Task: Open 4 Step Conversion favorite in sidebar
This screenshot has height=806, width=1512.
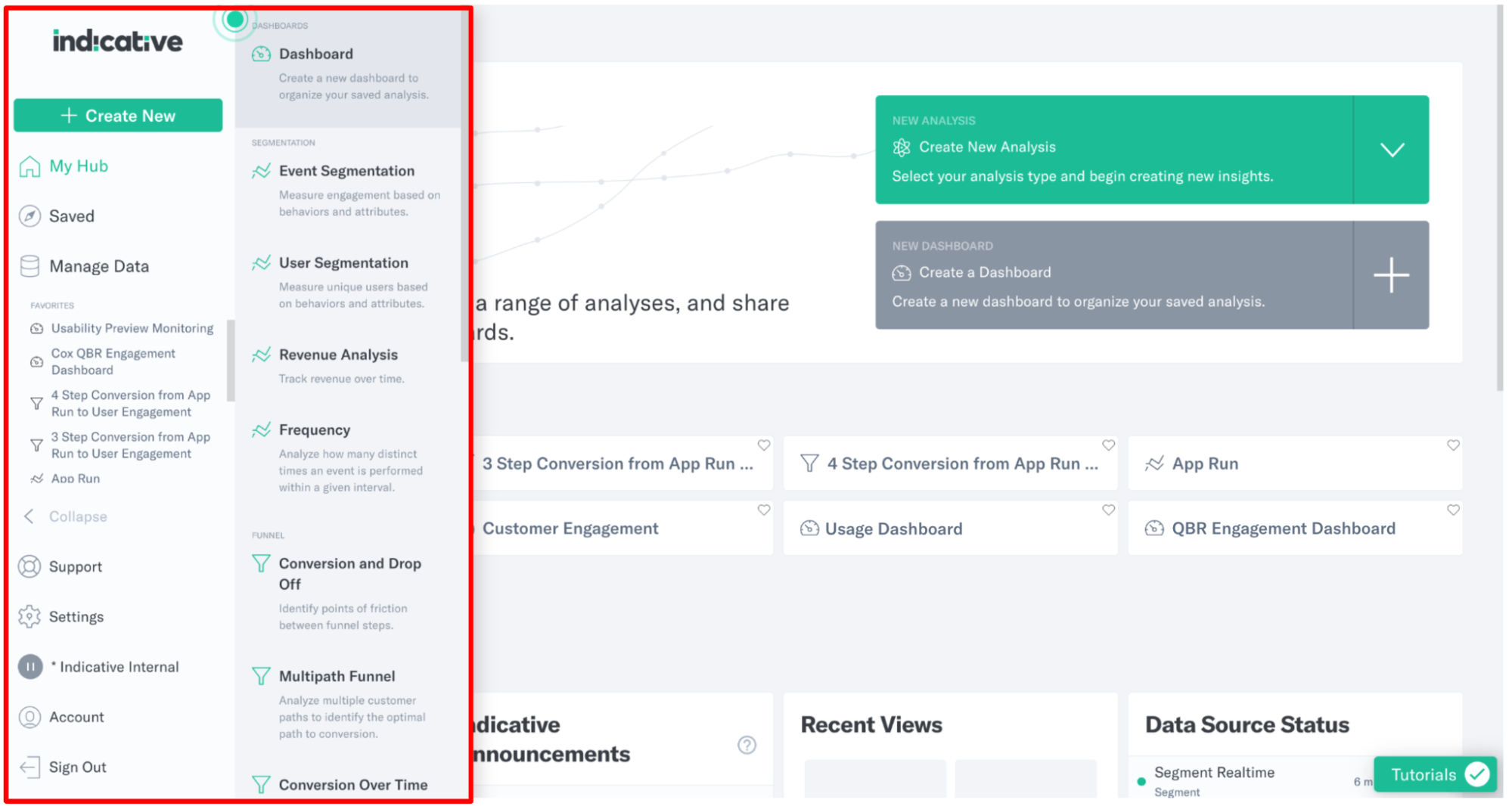Action: [x=131, y=404]
